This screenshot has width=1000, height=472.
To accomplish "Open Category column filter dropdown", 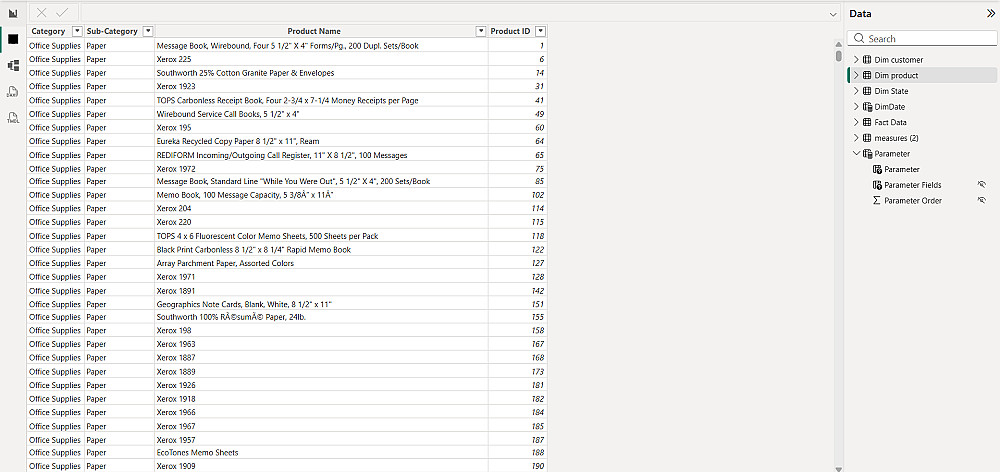I will (77, 31).
